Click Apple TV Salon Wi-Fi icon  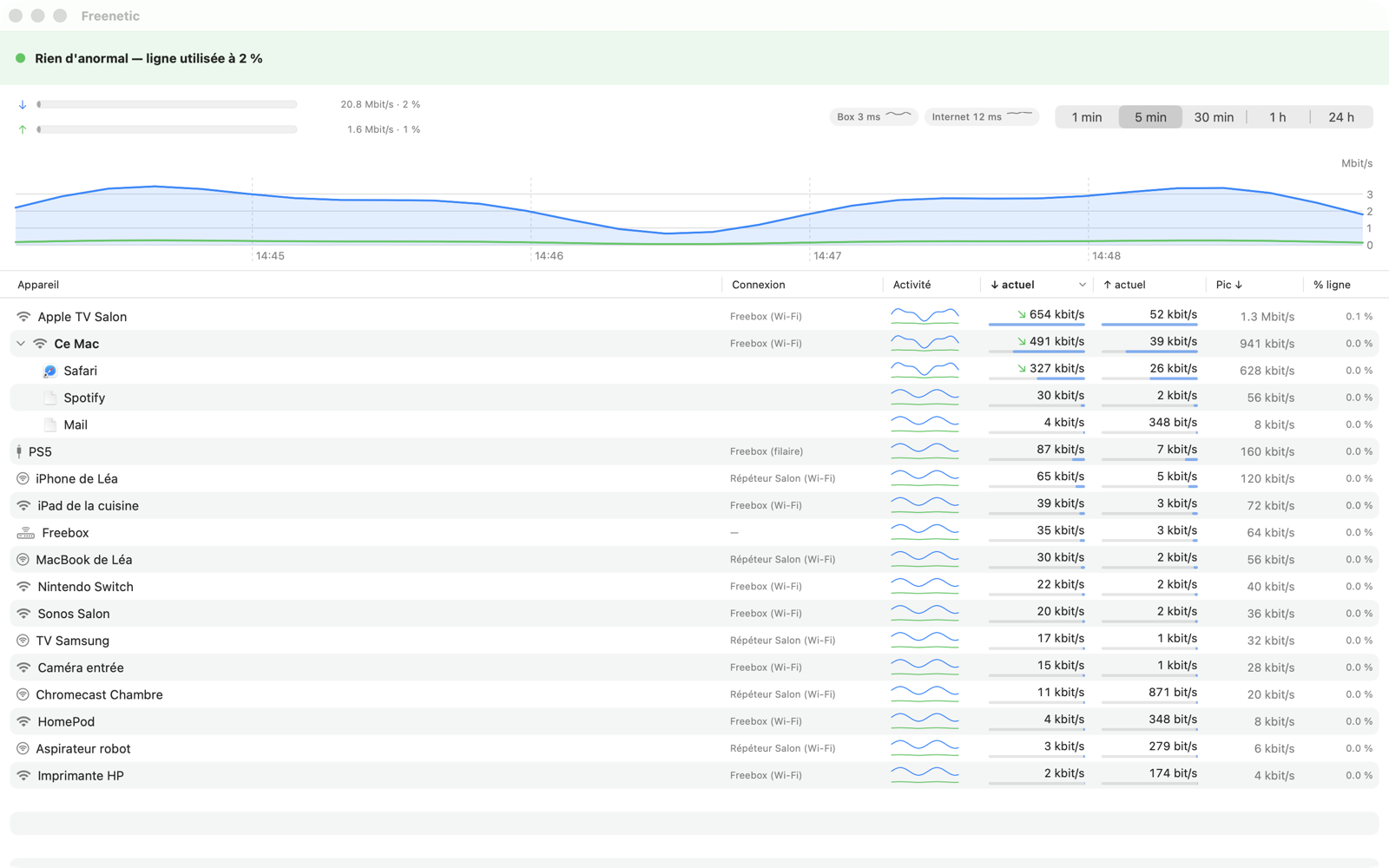pos(24,317)
